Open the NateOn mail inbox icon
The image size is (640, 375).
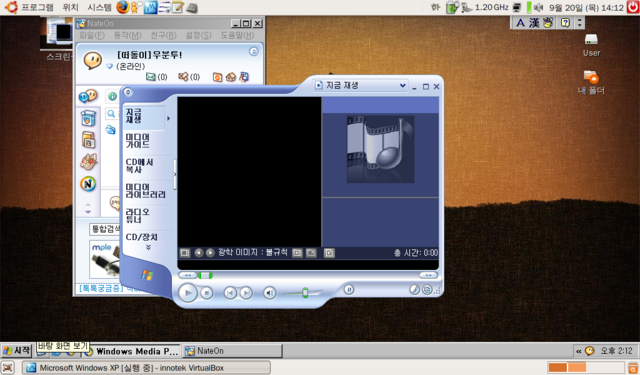tap(151, 77)
